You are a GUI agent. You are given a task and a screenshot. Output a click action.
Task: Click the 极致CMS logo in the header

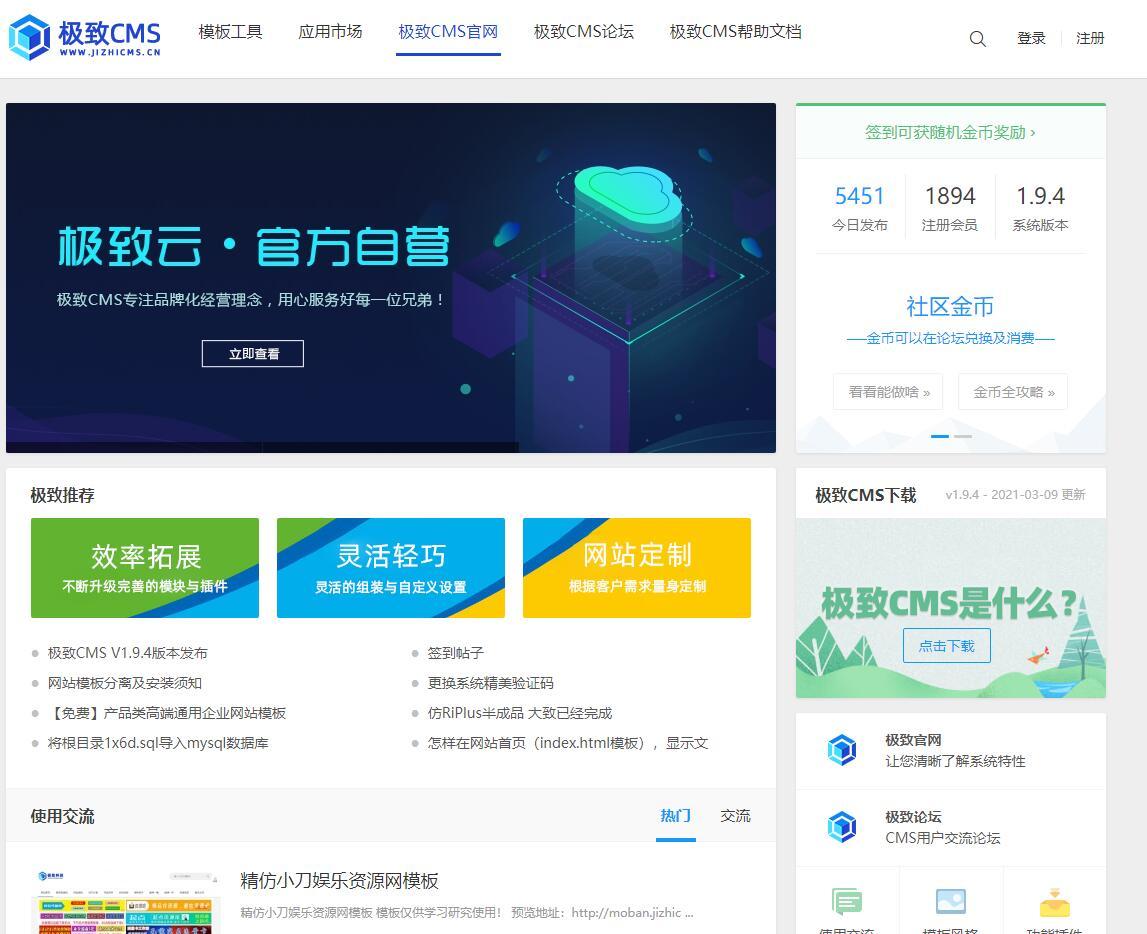coord(84,38)
